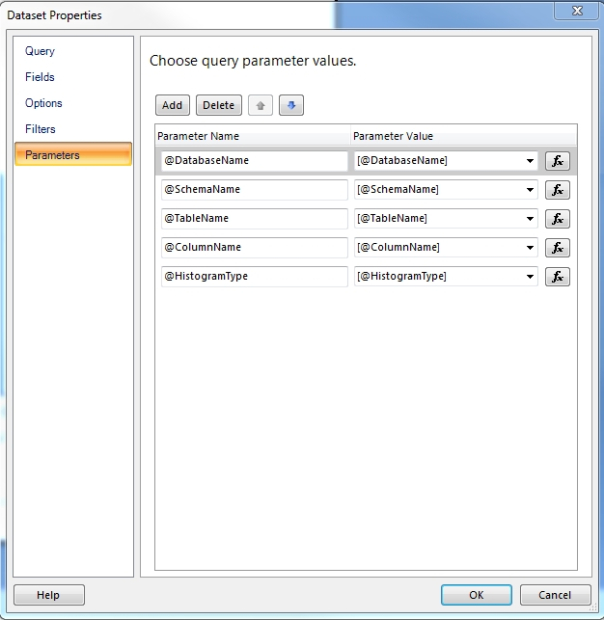The width and height of the screenshot is (604, 620).
Task: Move selected parameter down with blue arrow
Action: (x=291, y=105)
